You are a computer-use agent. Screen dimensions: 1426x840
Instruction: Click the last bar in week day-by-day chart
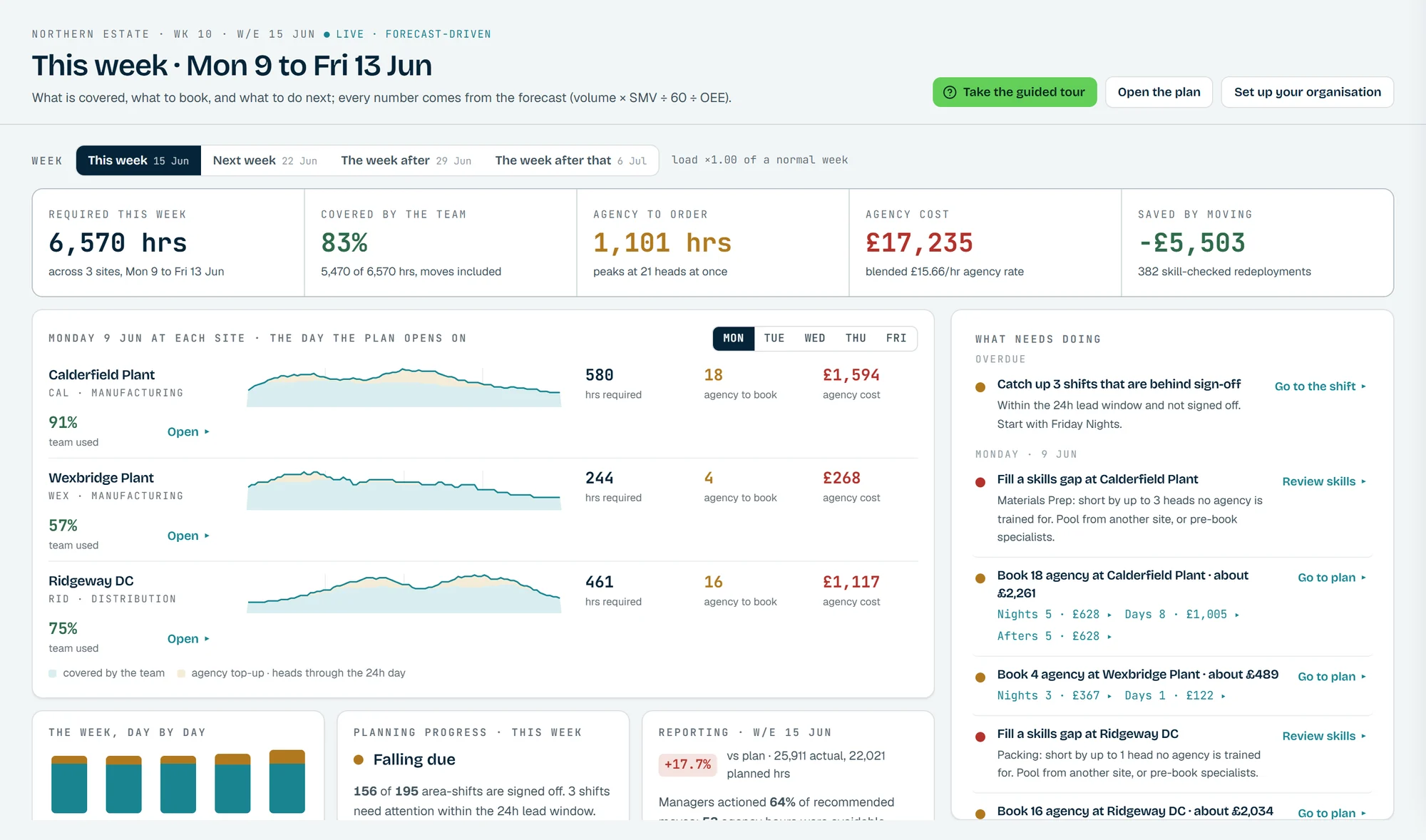tap(287, 782)
